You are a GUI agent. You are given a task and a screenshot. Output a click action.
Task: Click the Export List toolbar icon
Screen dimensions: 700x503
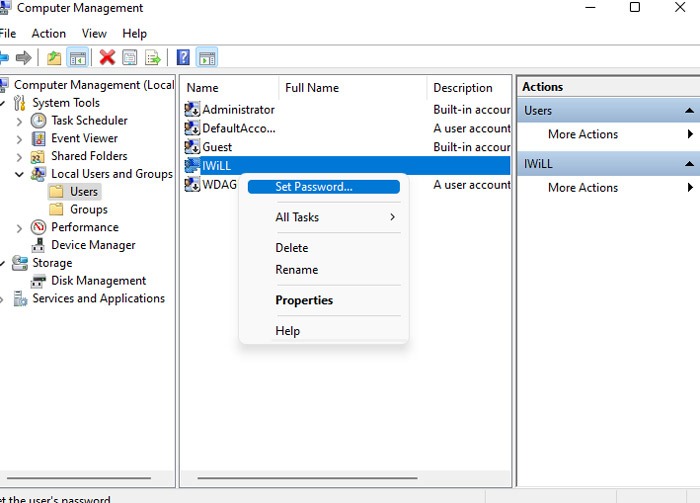tap(153, 58)
